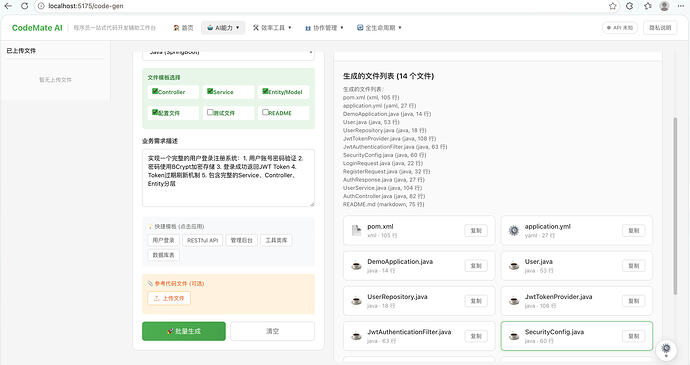Copy pom.xml with its 复制 button

click(476, 230)
